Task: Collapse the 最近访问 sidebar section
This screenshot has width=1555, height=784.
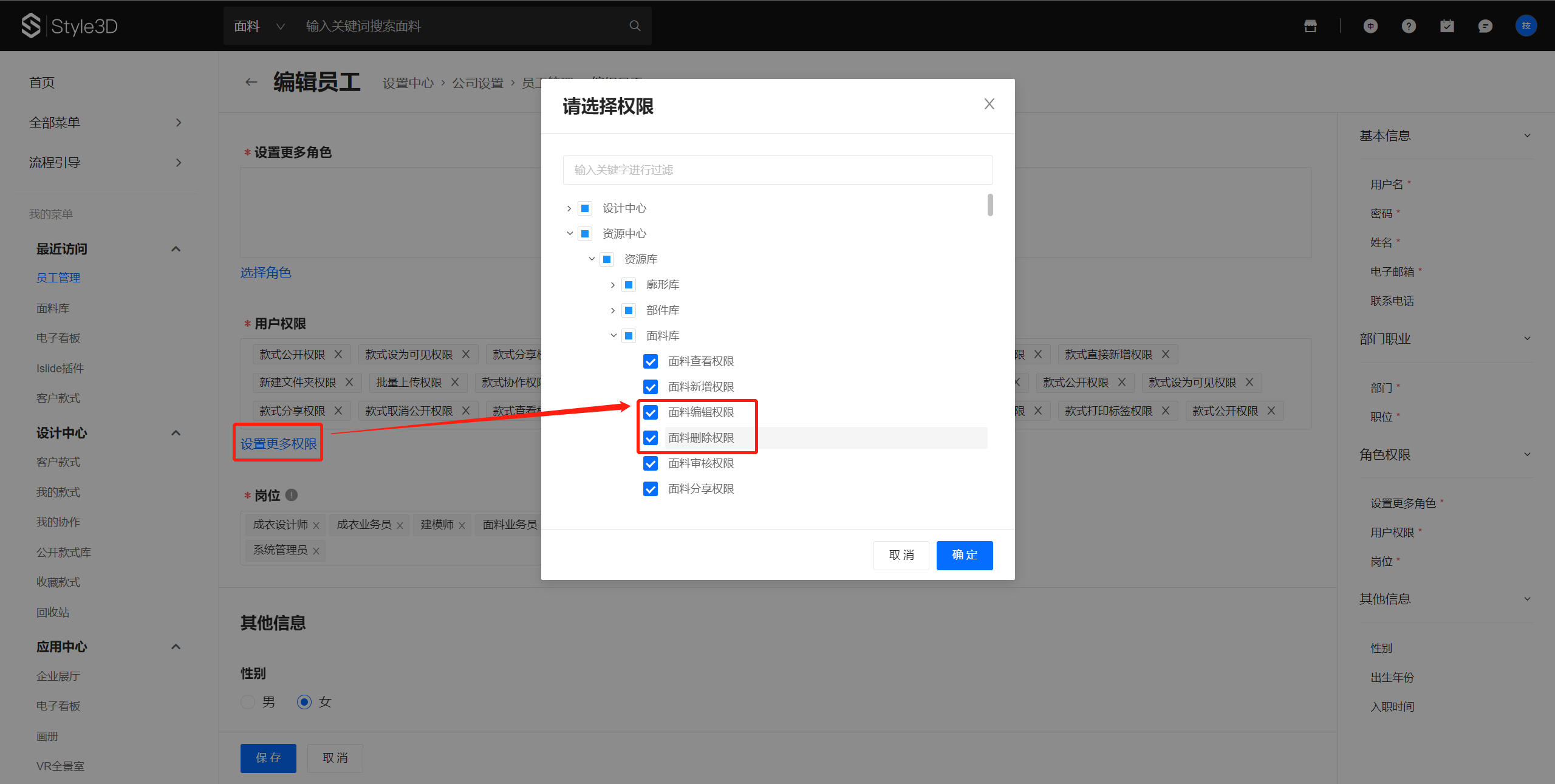Action: coord(176,249)
